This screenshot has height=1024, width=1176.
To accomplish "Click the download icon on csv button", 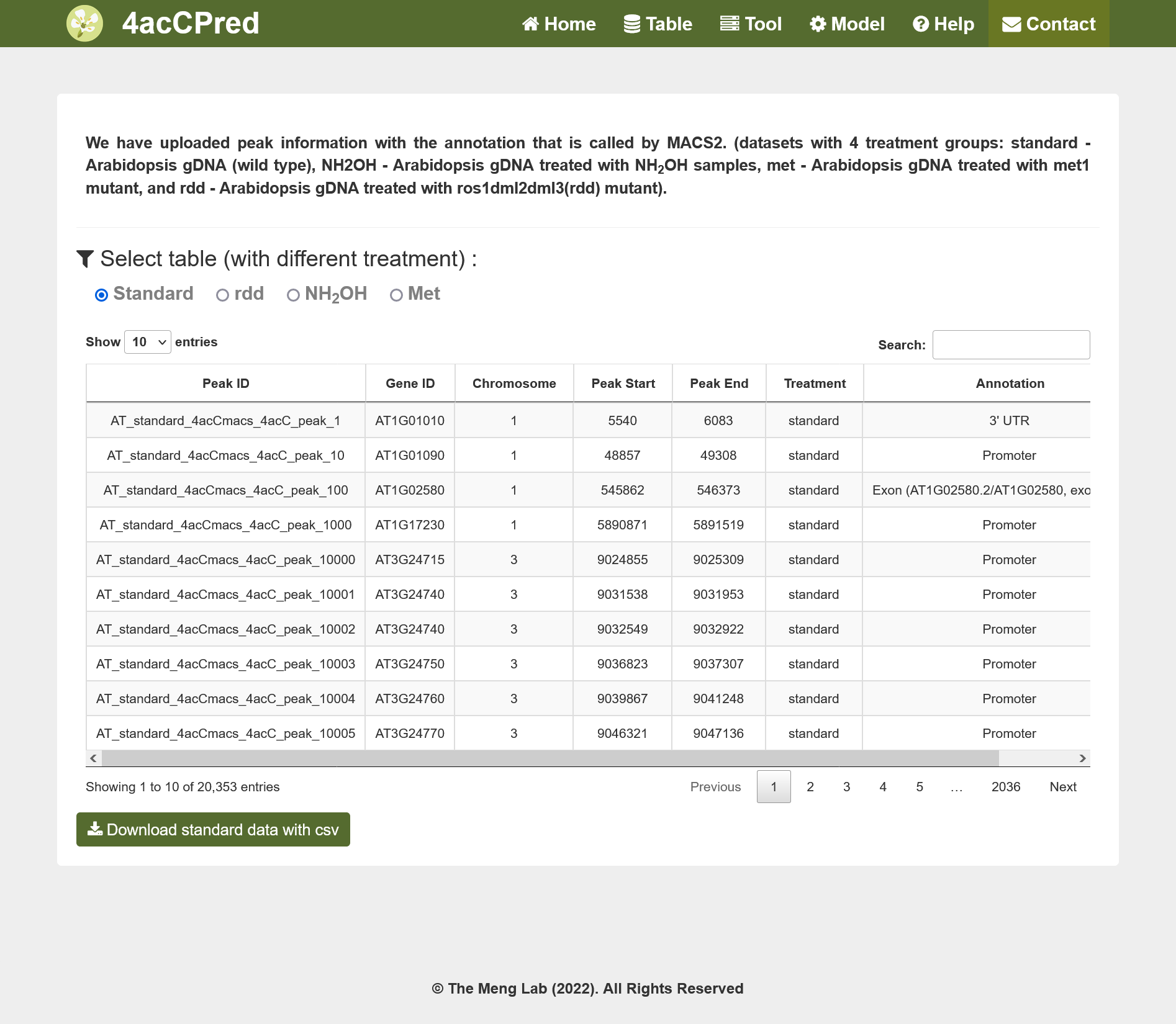I will (95, 829).
